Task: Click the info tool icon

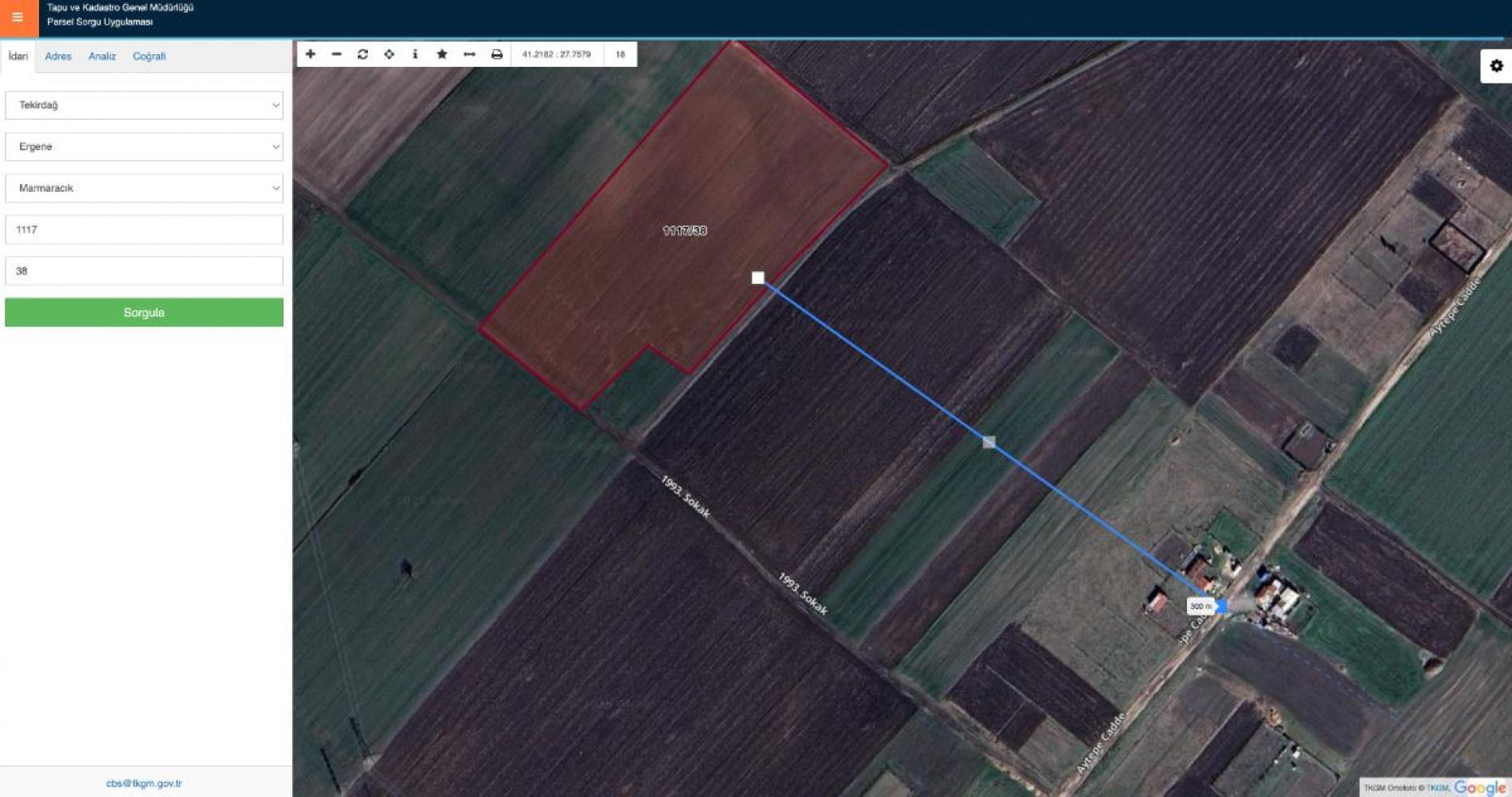Action: point(415,54)
